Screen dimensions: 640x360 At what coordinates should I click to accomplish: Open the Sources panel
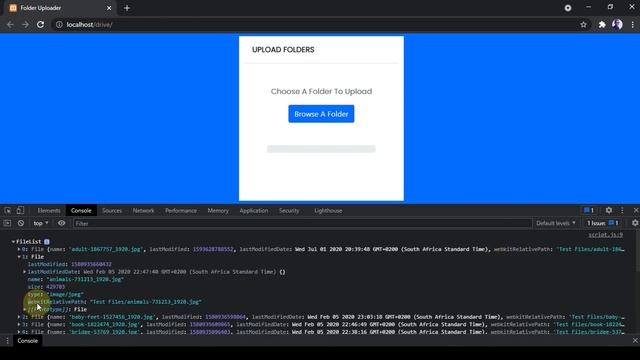coord(112,211)
